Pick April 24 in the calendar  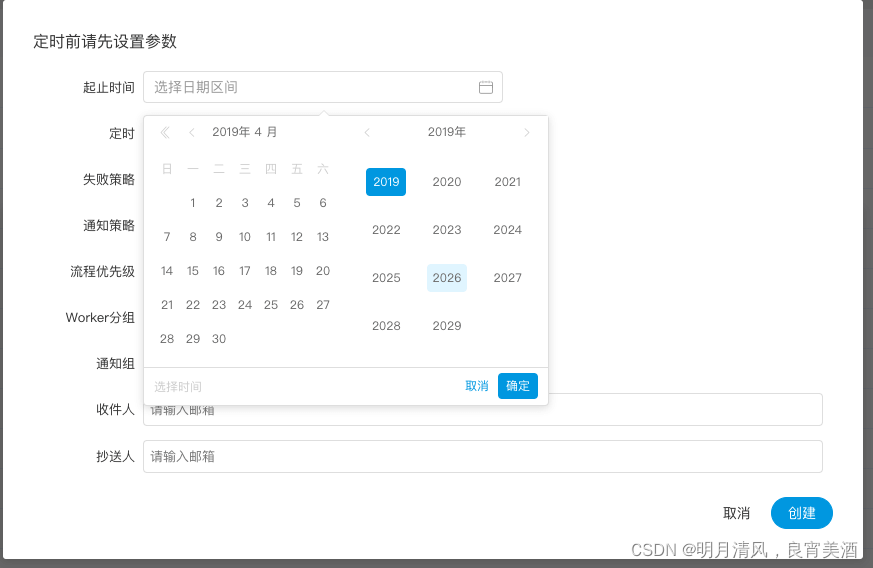(x=245, y=305)
